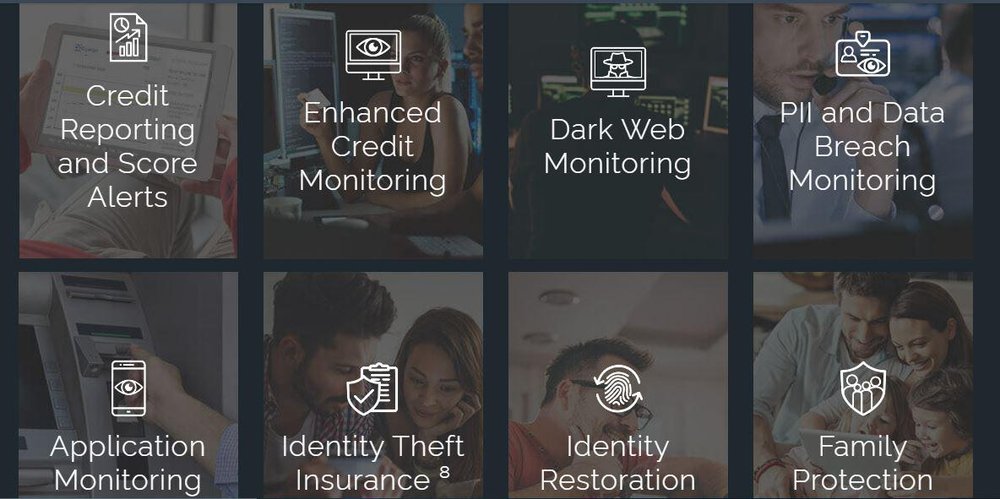Screen dimensions: 1000x499
Task: Select Dark Web Monitoring title
Action: click(x=617, y=146)
